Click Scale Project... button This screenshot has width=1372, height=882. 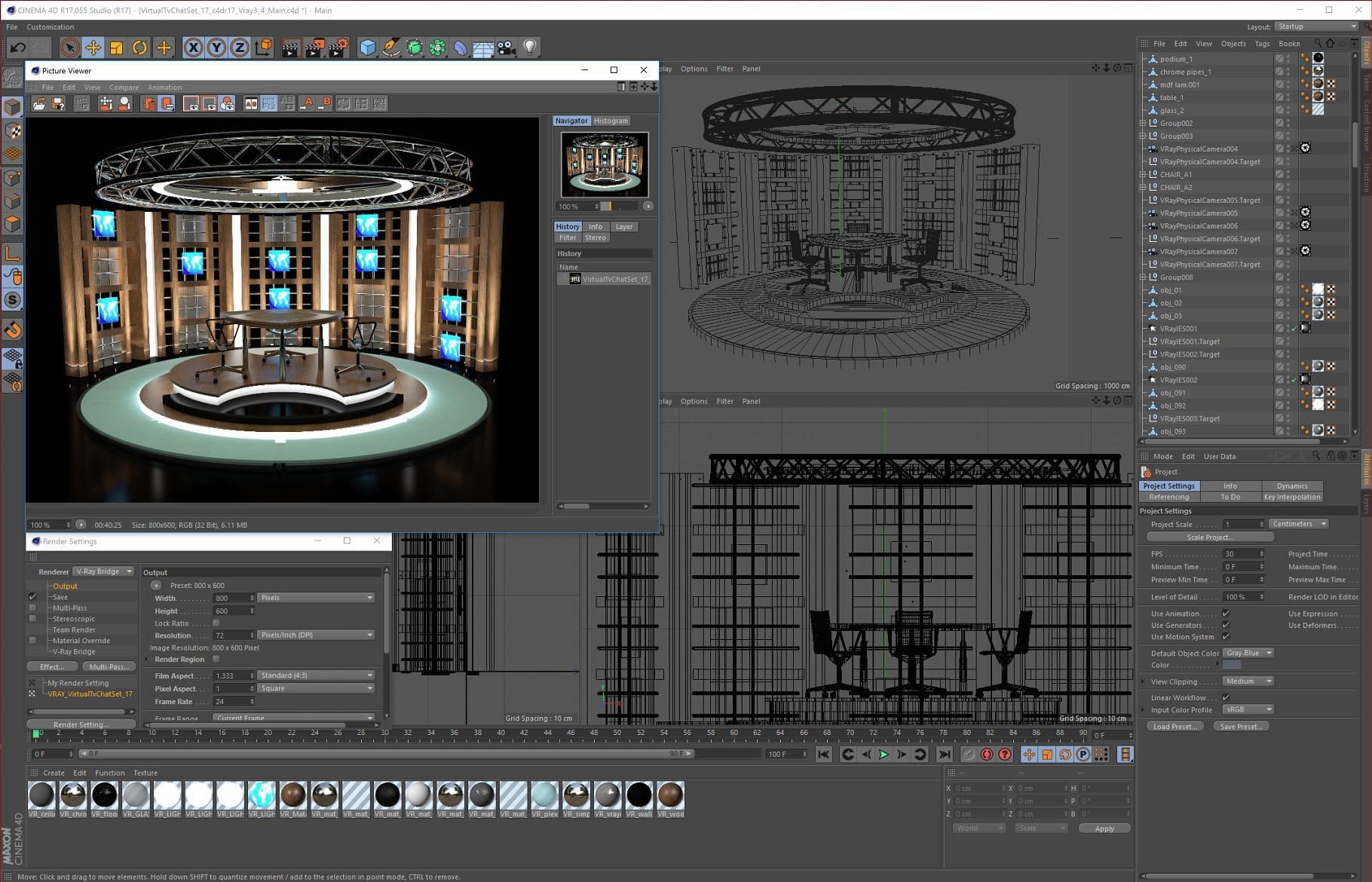(x=1210, y=537)
